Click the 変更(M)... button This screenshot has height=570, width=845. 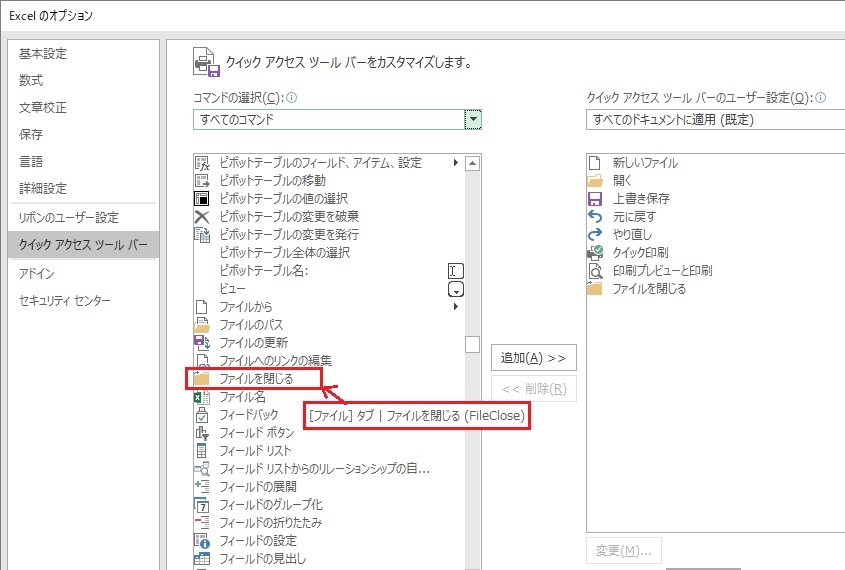tap(624, 551)
